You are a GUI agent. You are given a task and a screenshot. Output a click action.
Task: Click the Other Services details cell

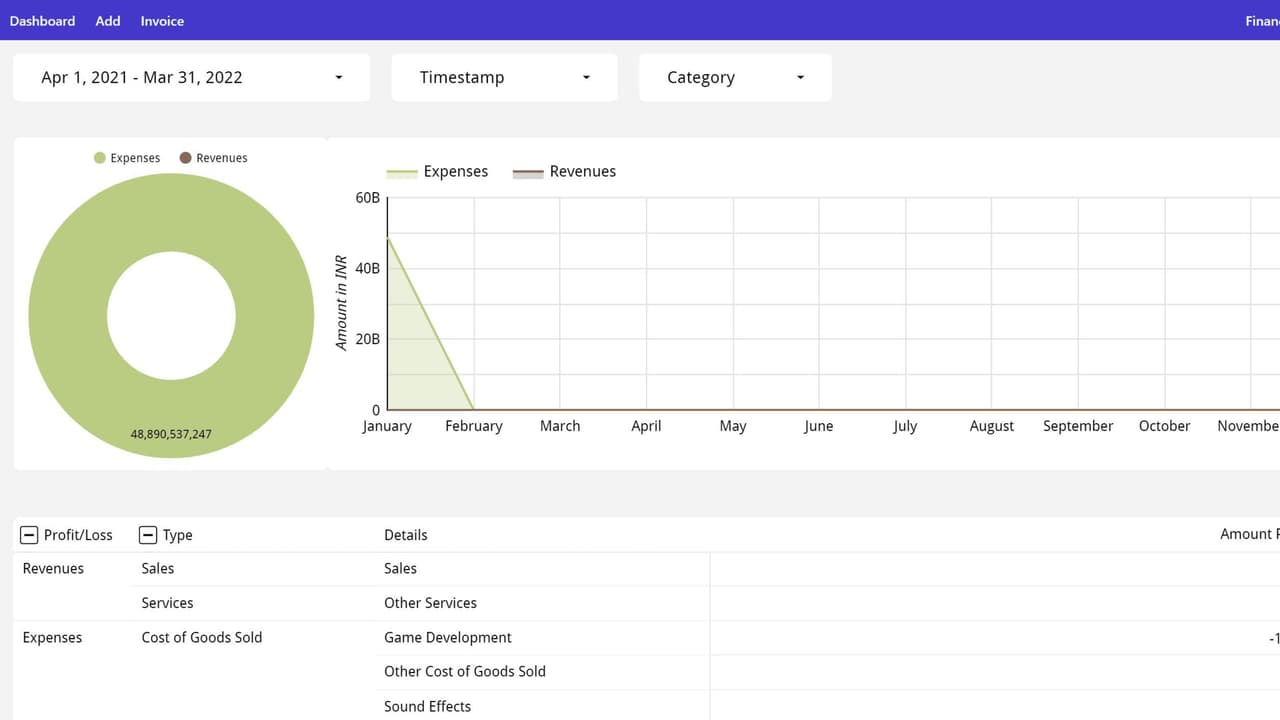coord(430,603)
